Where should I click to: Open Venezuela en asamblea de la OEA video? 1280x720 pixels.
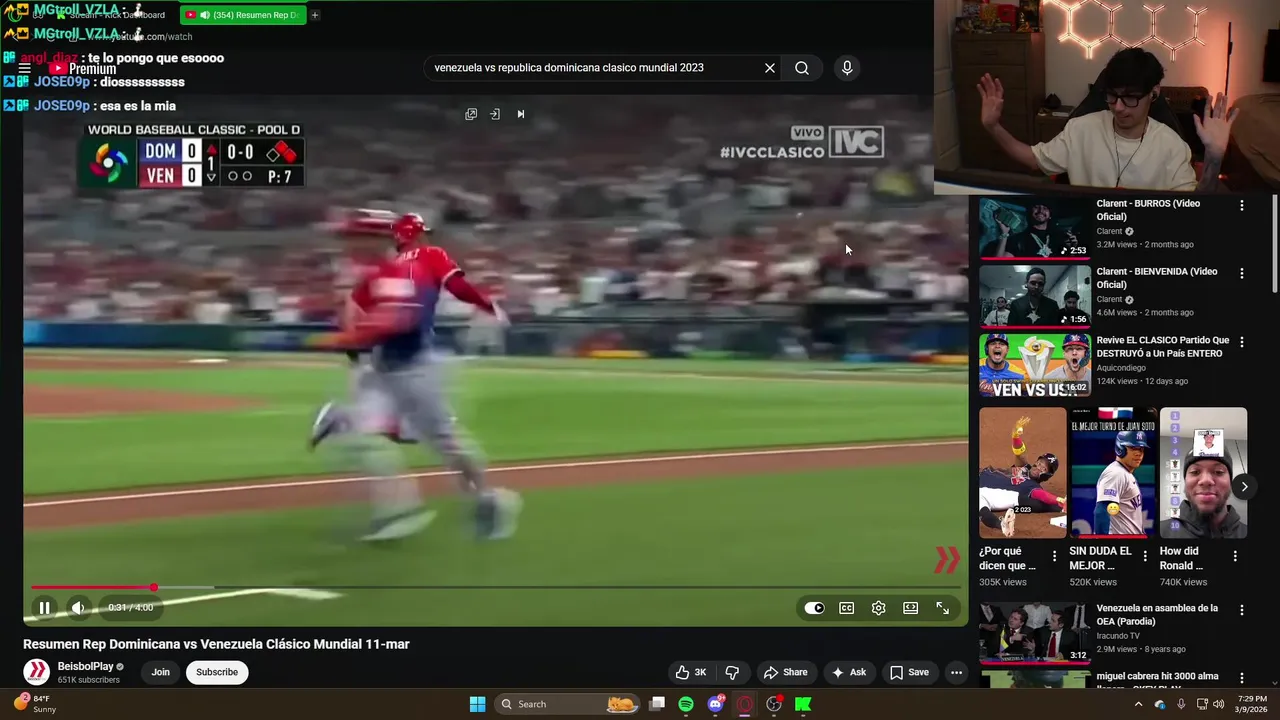1035,632
